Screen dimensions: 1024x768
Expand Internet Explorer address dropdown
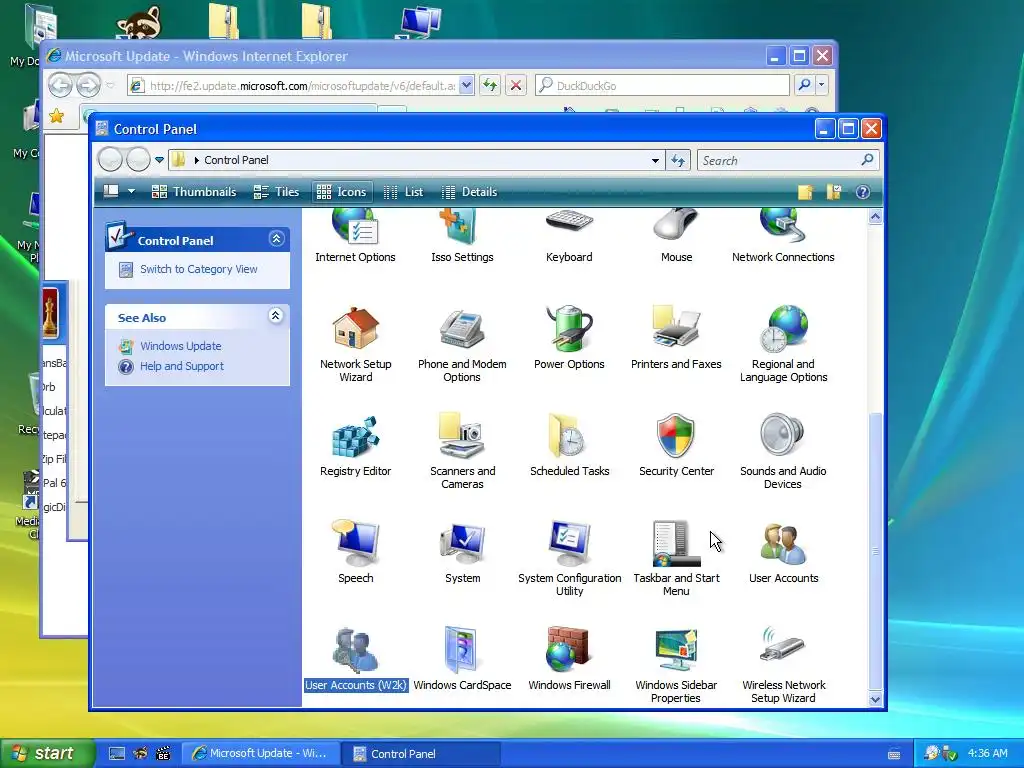(x=466, y=86)
